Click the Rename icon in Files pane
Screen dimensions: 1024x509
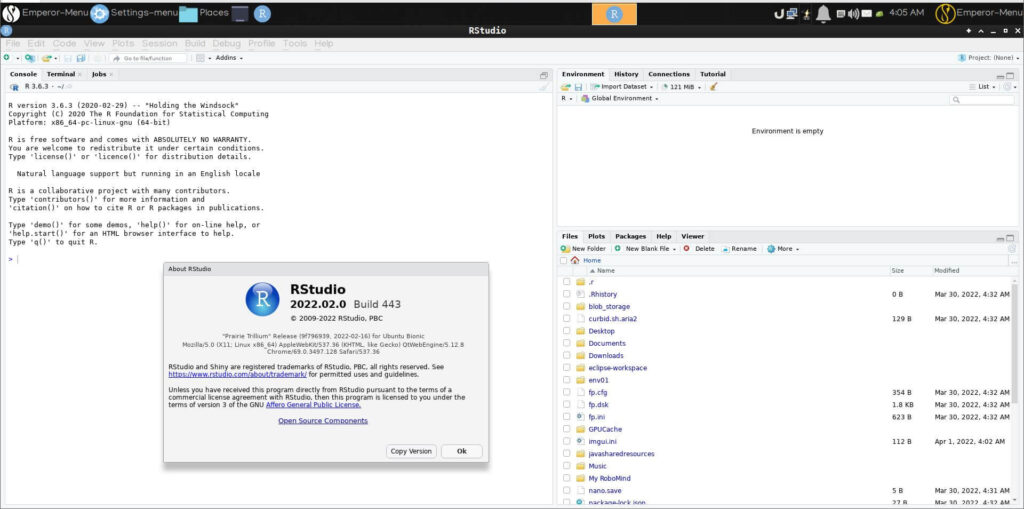[726, 249]
